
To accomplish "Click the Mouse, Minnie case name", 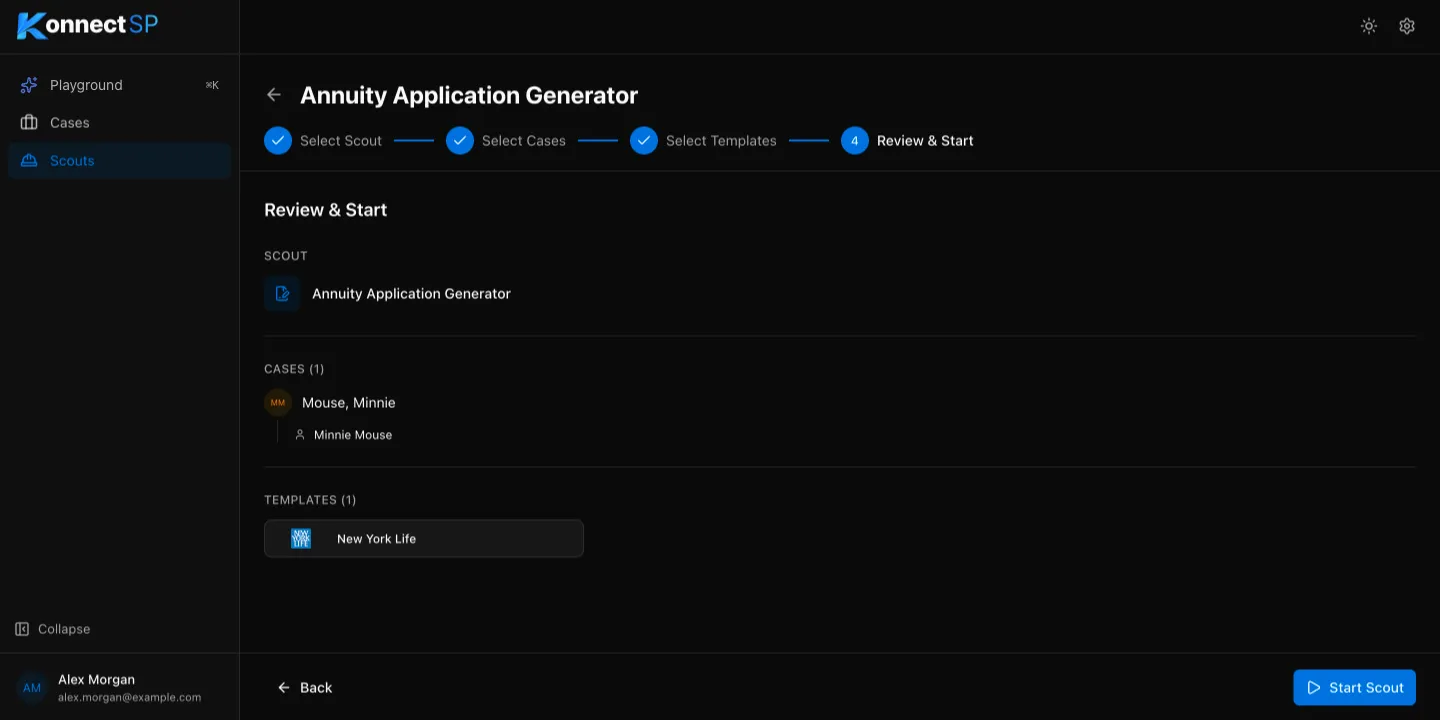I will (349, 403).
